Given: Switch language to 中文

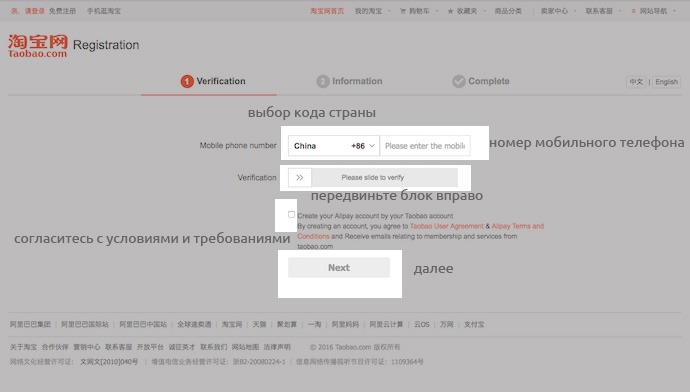Looking at the screenshot, I should pos(636,82).
